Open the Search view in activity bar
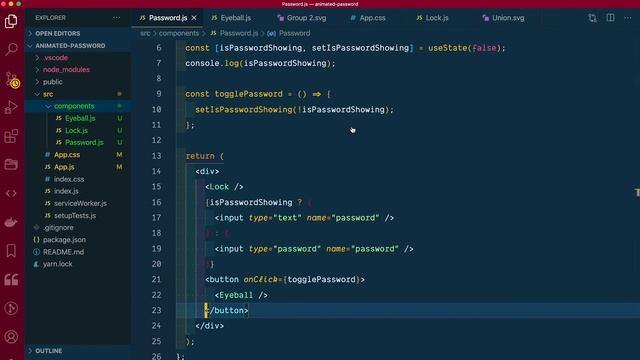This screenshot has width=640, height=360. [11, 49]
